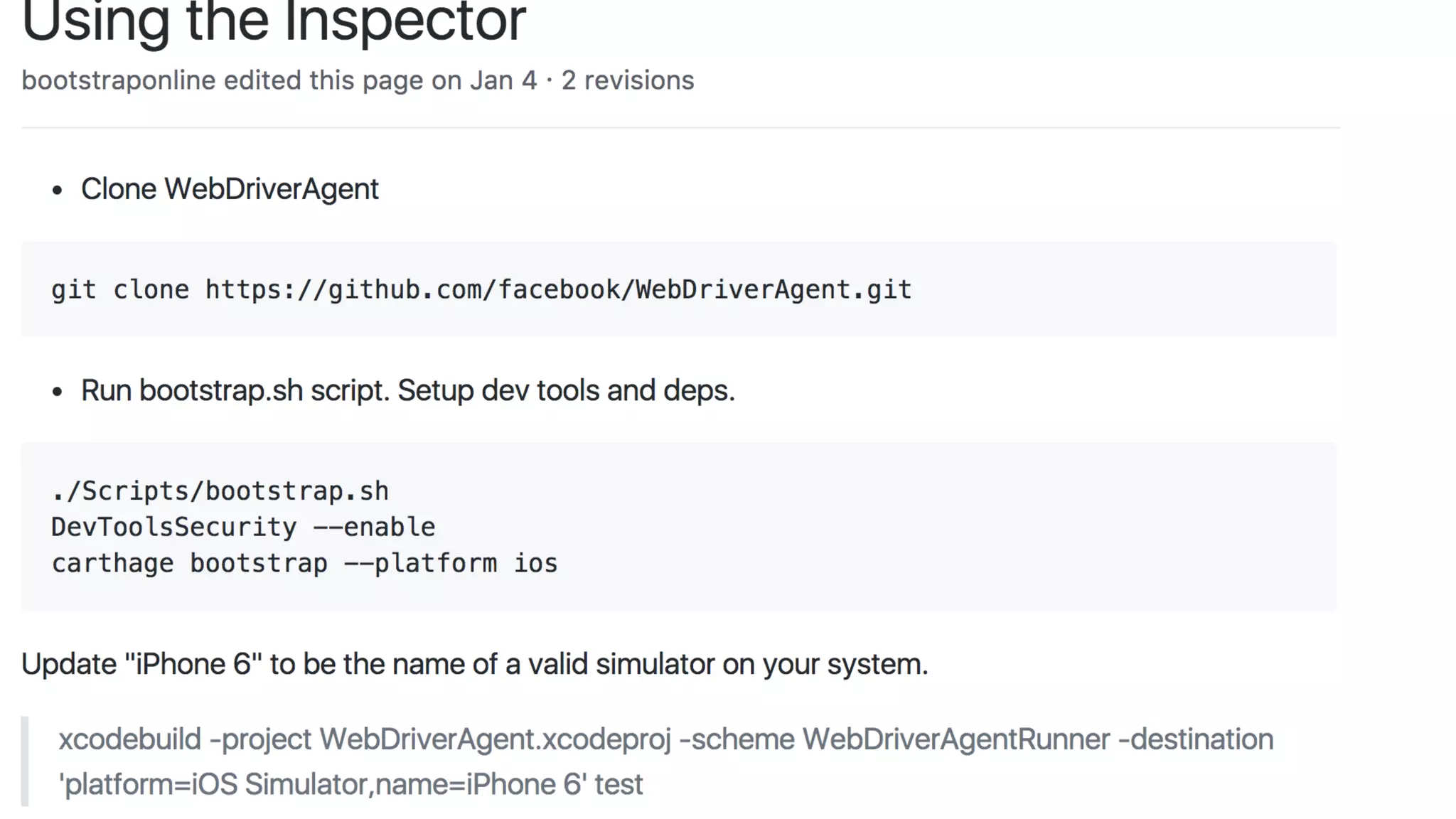Click the "'platform=iOS Simulator,name=iPhone 6' test" line

(350, 785)
